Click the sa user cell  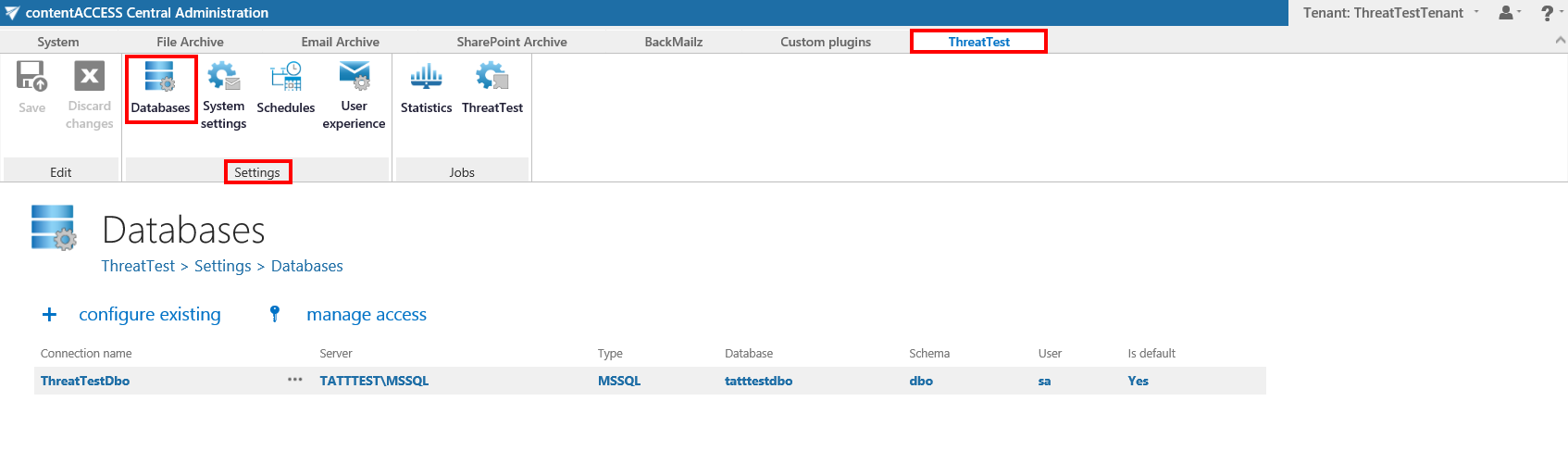[x=1044, y=381]
